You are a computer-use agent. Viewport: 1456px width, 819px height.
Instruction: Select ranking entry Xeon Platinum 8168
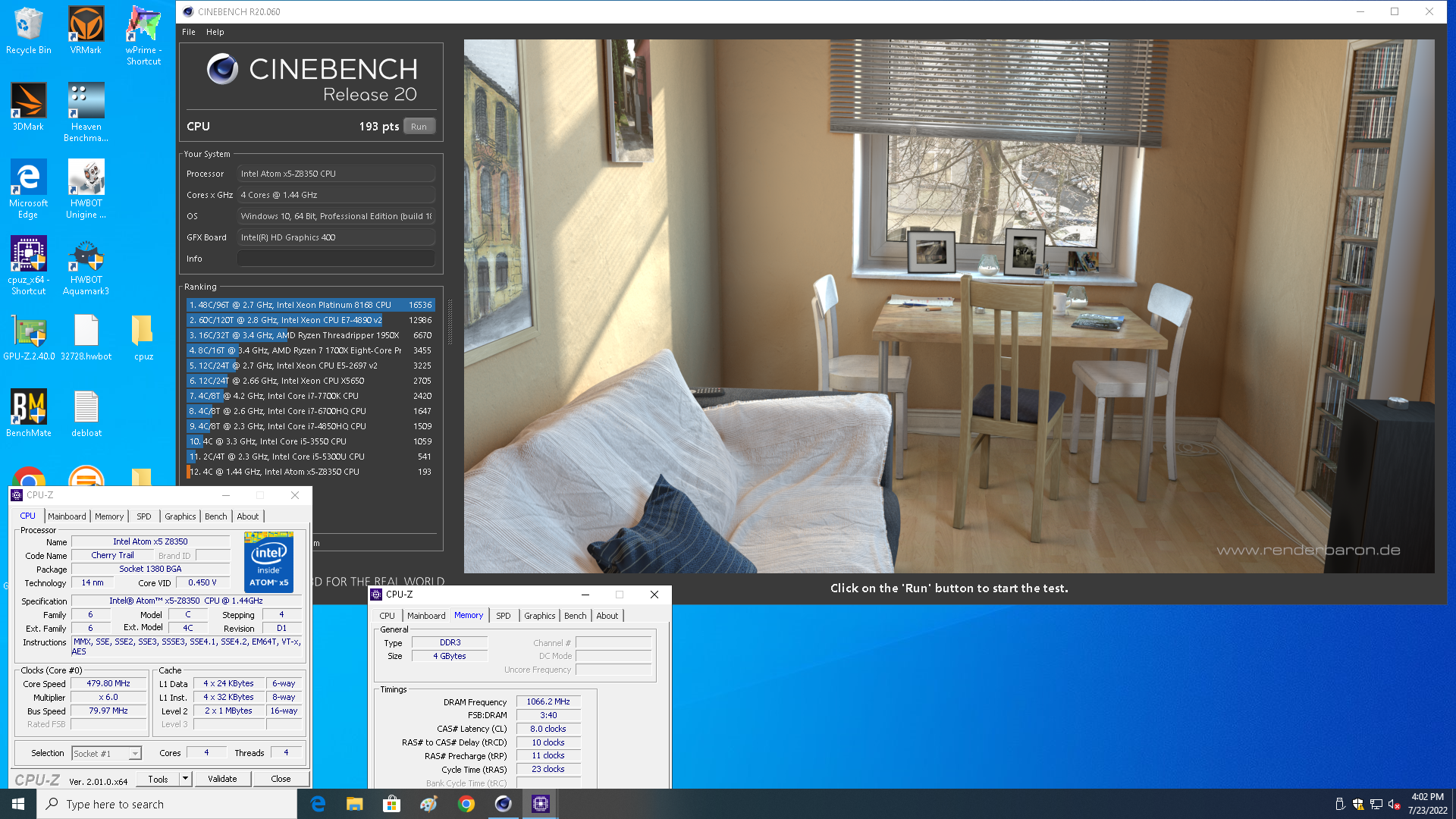[x=310, y=305]
